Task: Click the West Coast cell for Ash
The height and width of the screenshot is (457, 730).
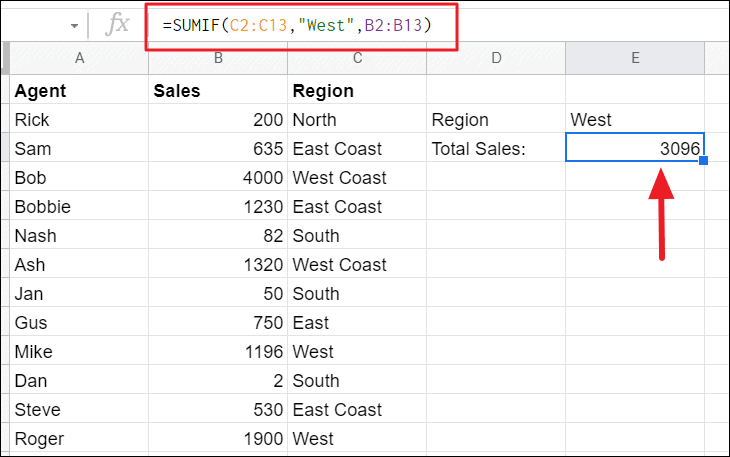Action: point(356,265)
